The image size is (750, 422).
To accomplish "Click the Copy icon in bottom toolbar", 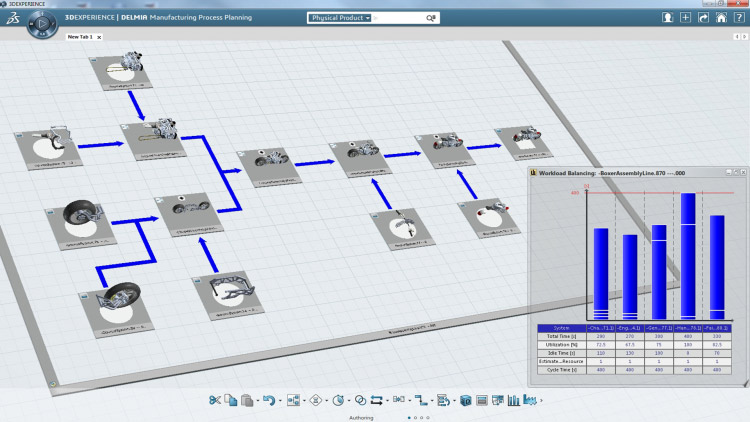I will pyautogui.click(x=230, y=401).
